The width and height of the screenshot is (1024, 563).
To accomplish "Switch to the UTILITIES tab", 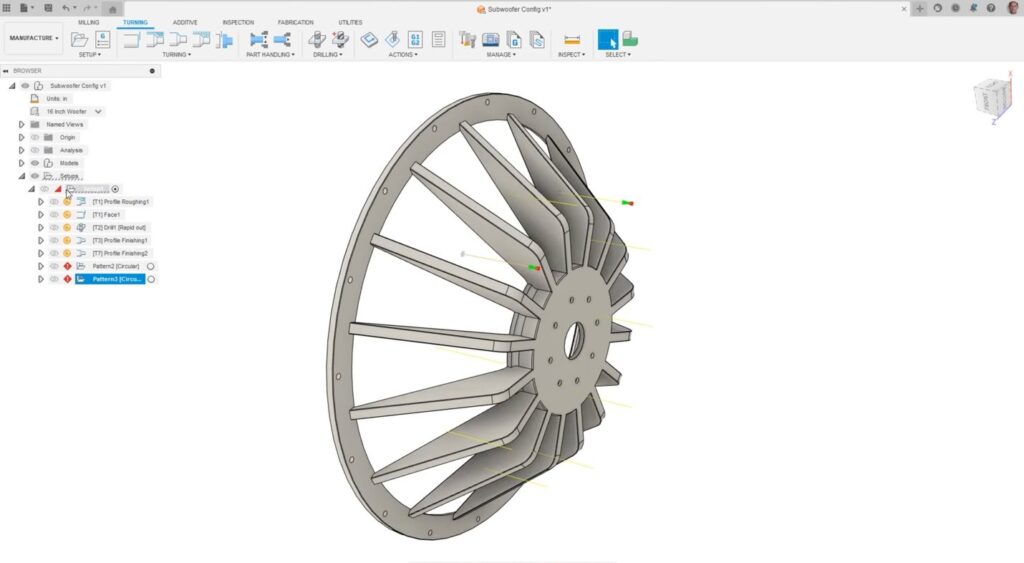I will [x=350, y=22].
